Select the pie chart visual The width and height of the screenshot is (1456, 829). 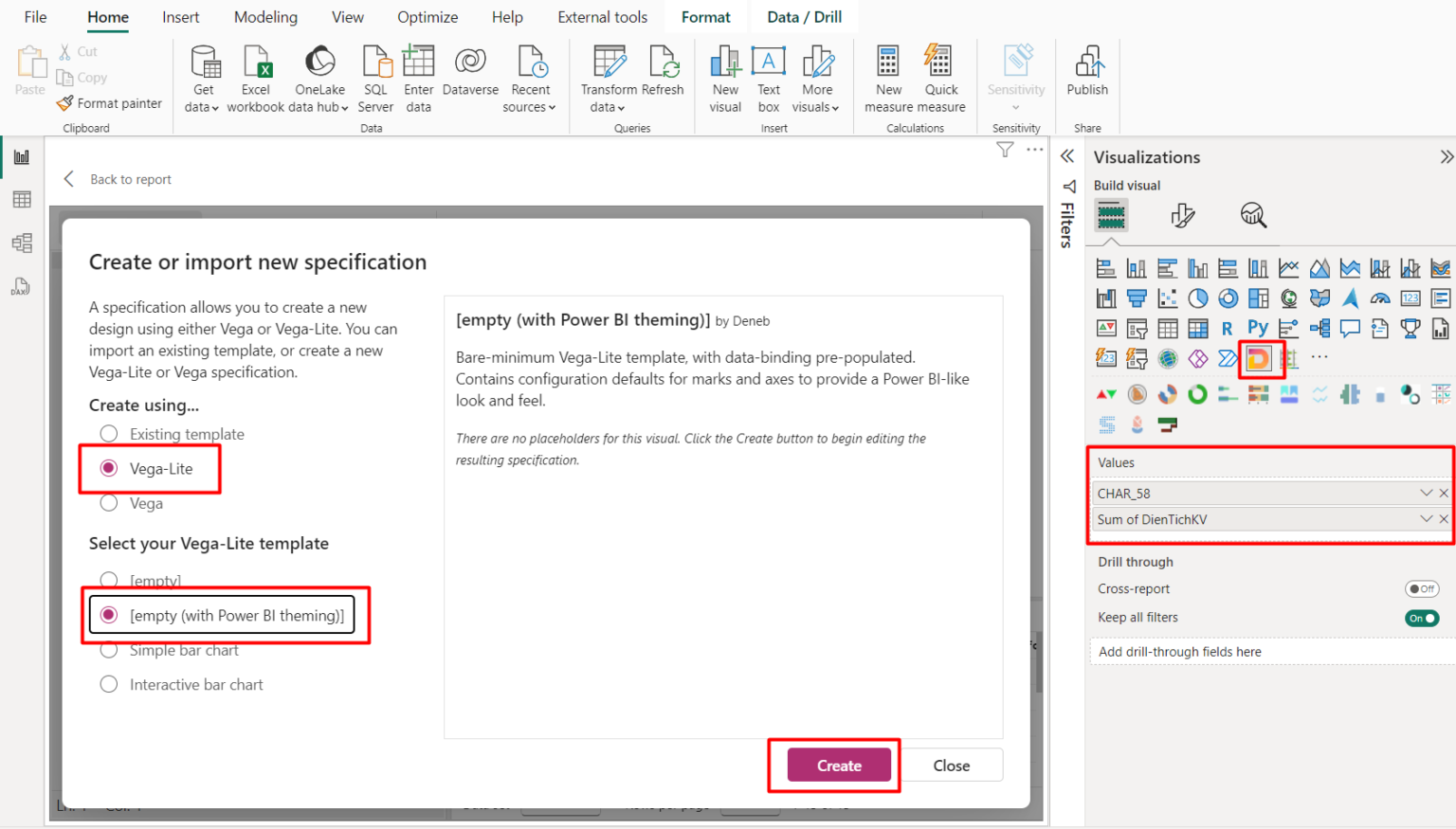[x=1198, y=298]
